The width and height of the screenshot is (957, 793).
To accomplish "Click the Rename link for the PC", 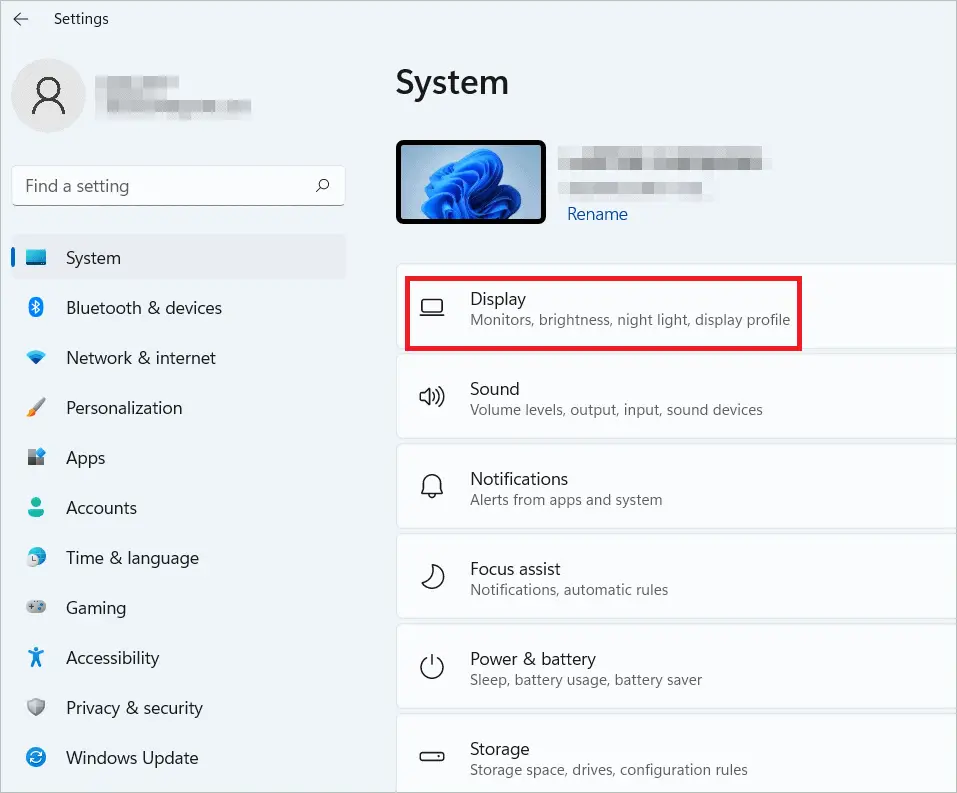I will 597,214.
